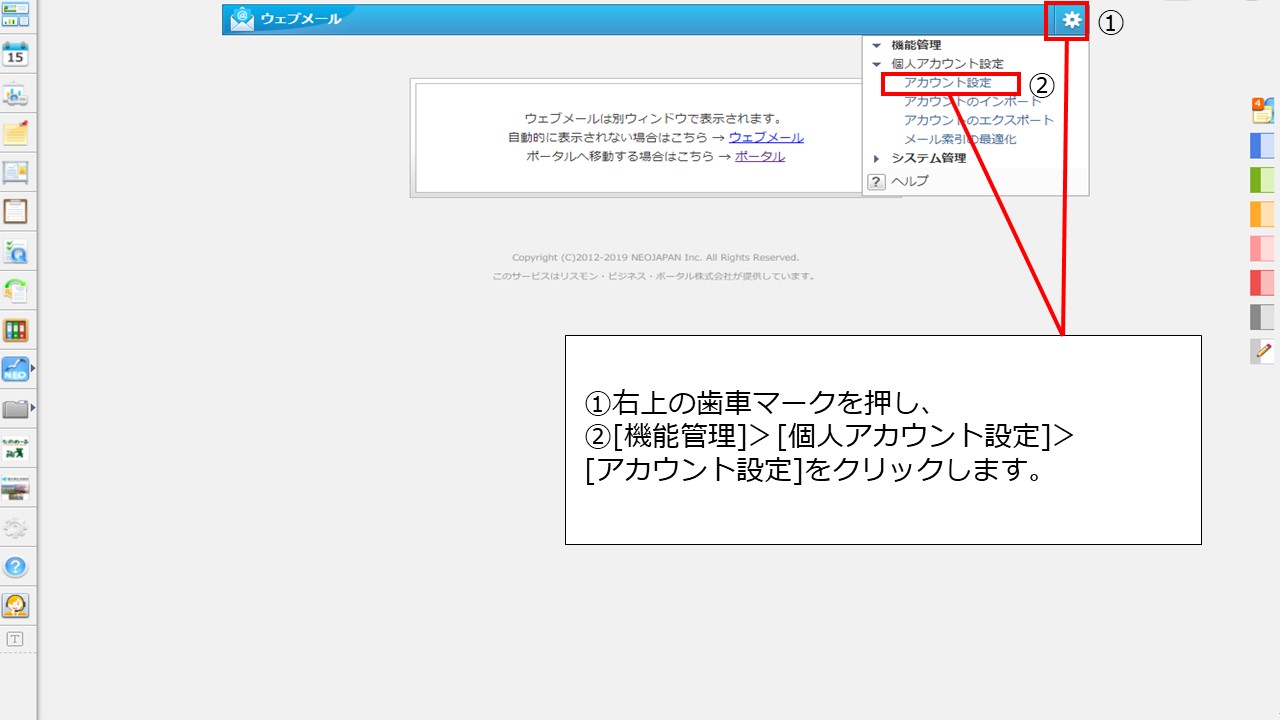1280x720 pixels.
Task: Click the yellow sticky memo sidebar icon
Action: [16, 133]
